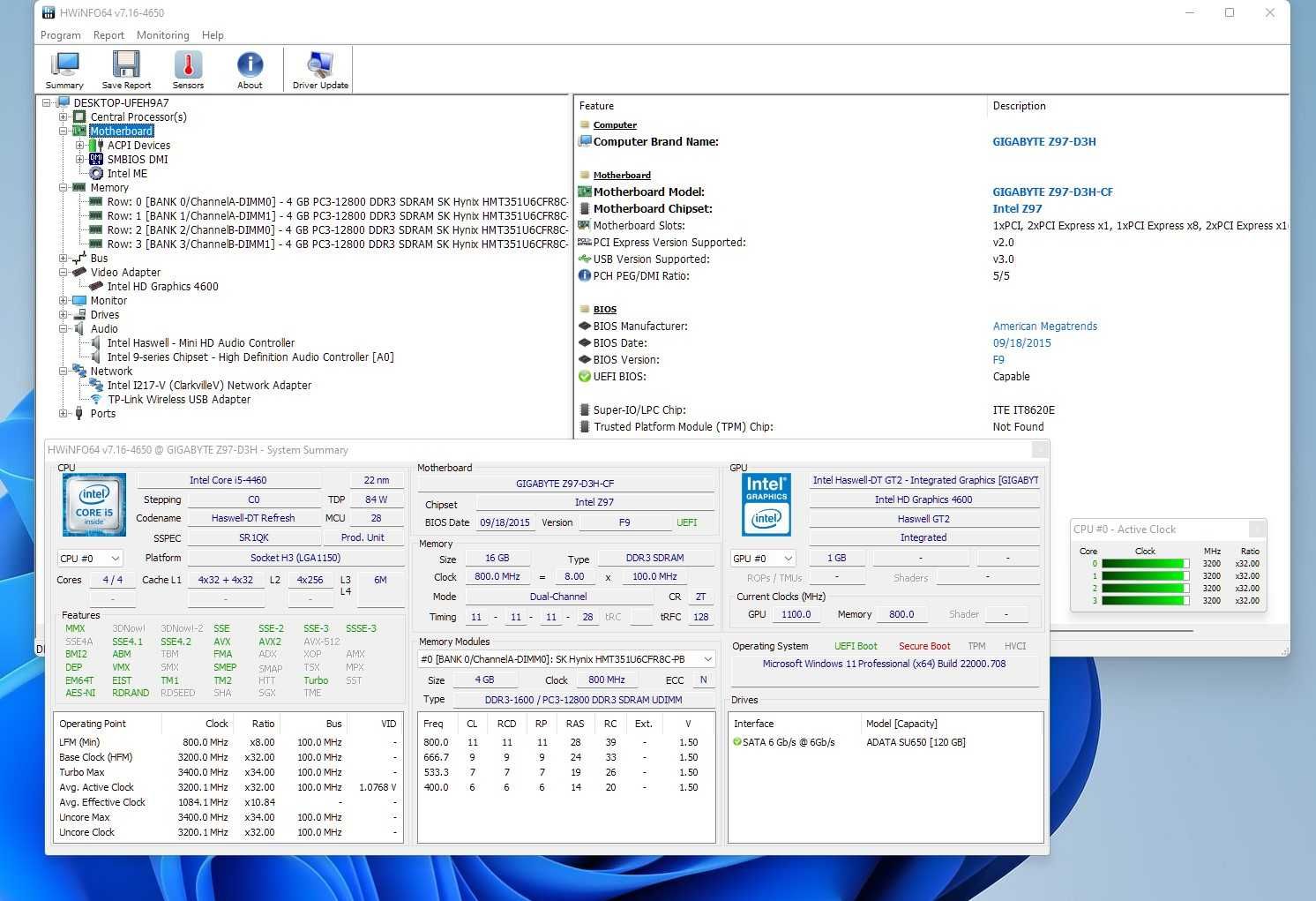Collapse the Video Adapter node

(x=64, y=273)
